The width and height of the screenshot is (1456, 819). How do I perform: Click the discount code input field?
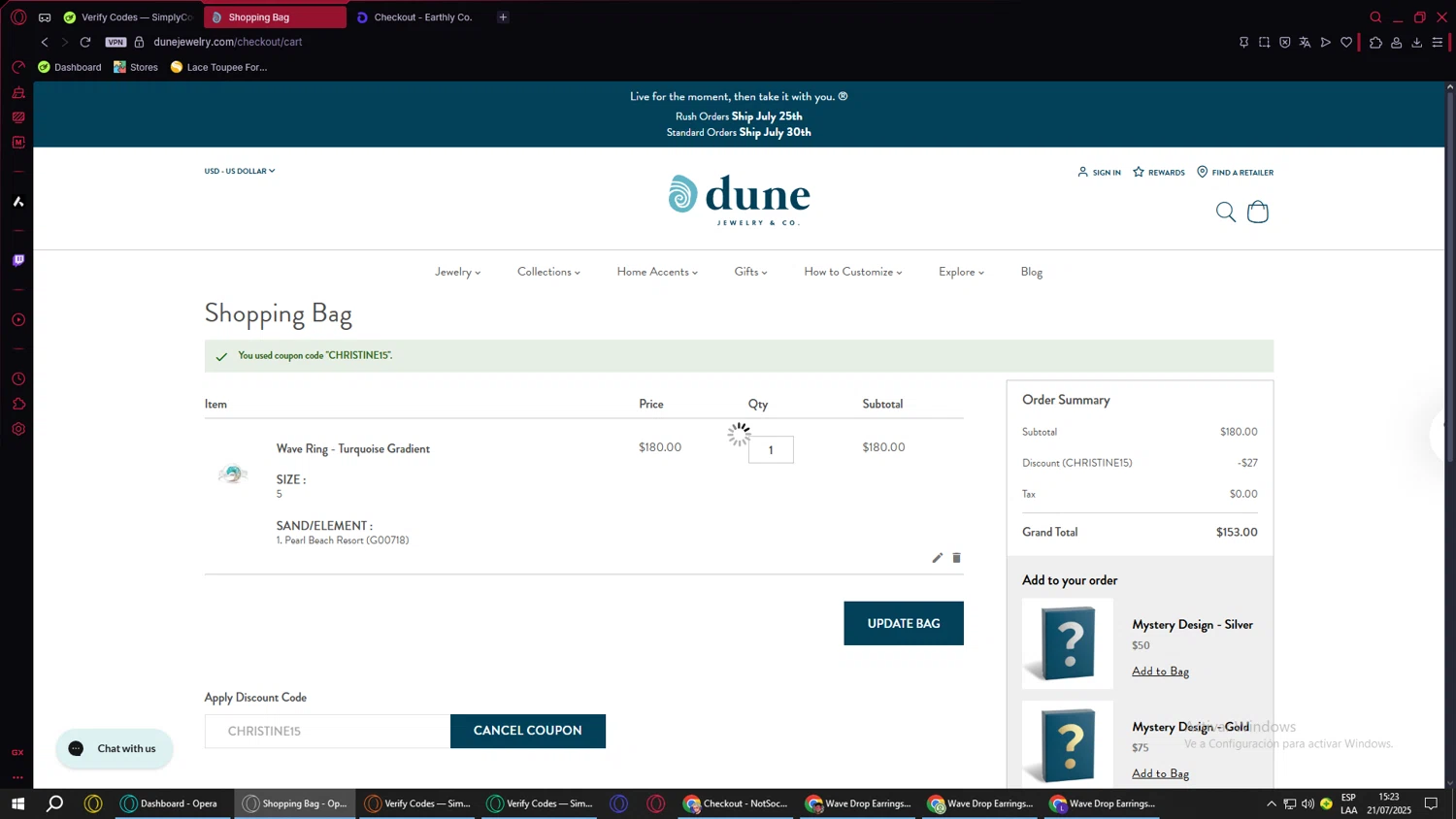click(327, 731)
